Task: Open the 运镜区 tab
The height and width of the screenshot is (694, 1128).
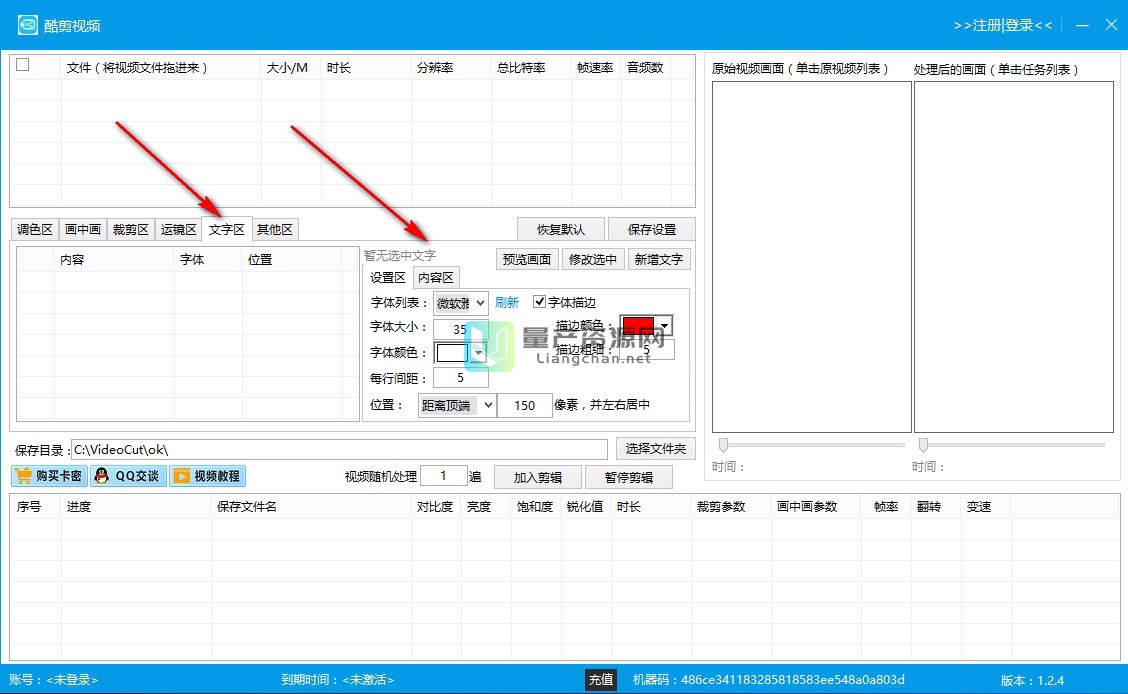Action: (178, 229)
